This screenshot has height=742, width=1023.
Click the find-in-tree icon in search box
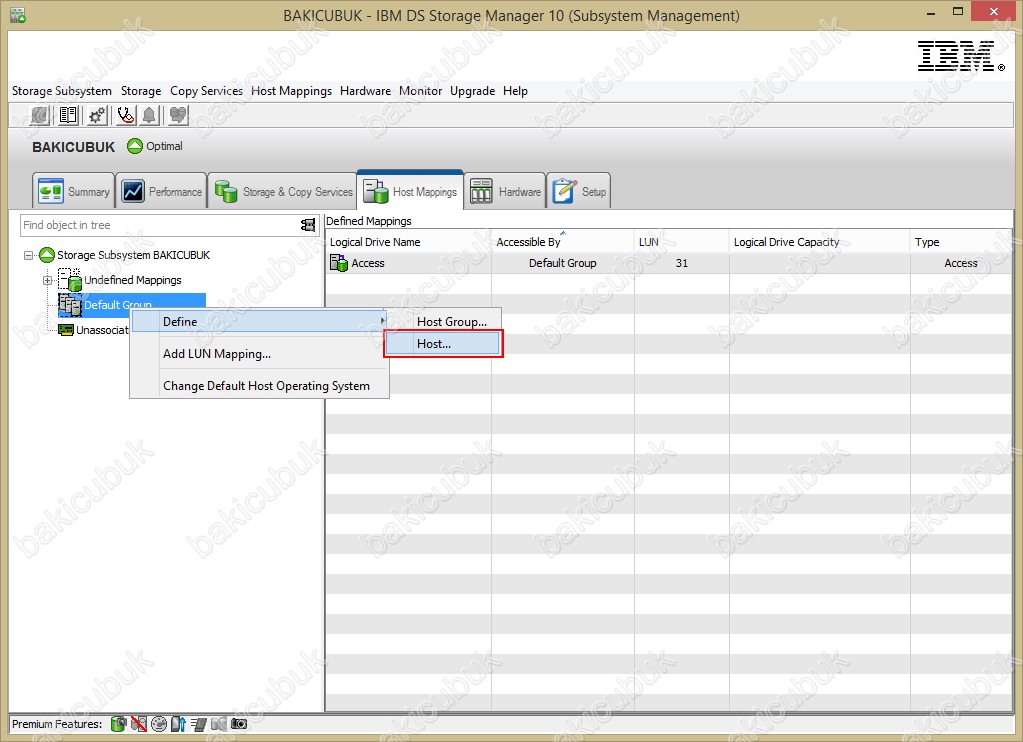(x=308, y=225)
